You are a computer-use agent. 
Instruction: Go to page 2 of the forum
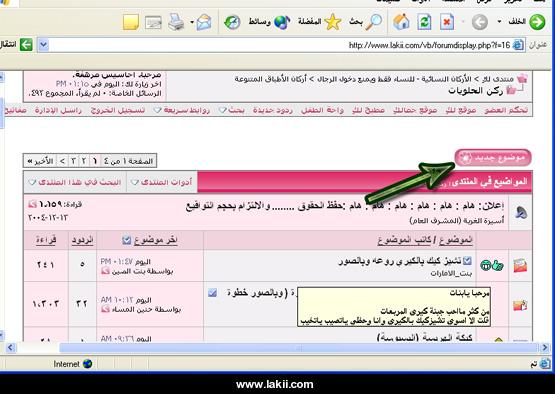click(84, 161)
